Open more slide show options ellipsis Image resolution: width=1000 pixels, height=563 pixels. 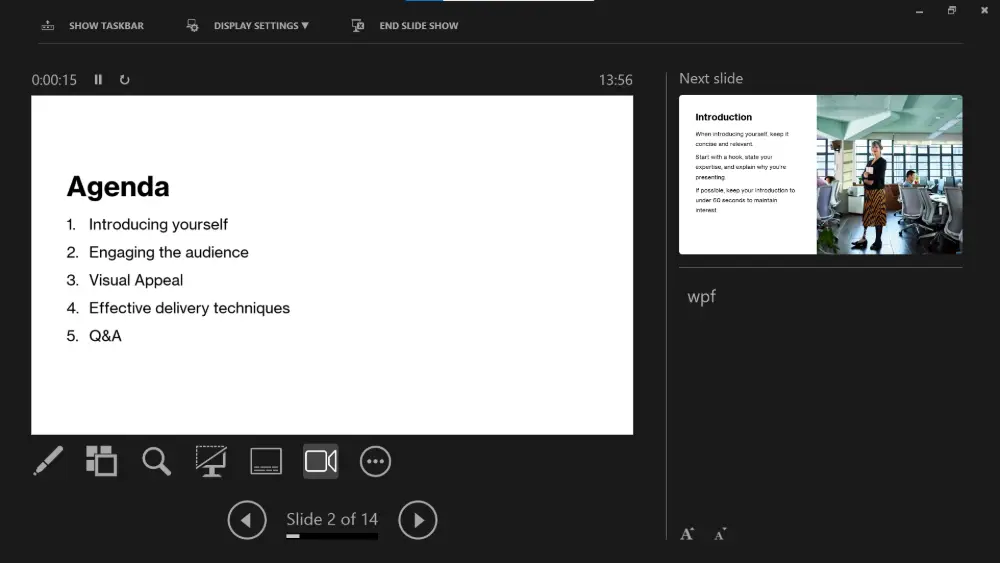click(375, 461)
